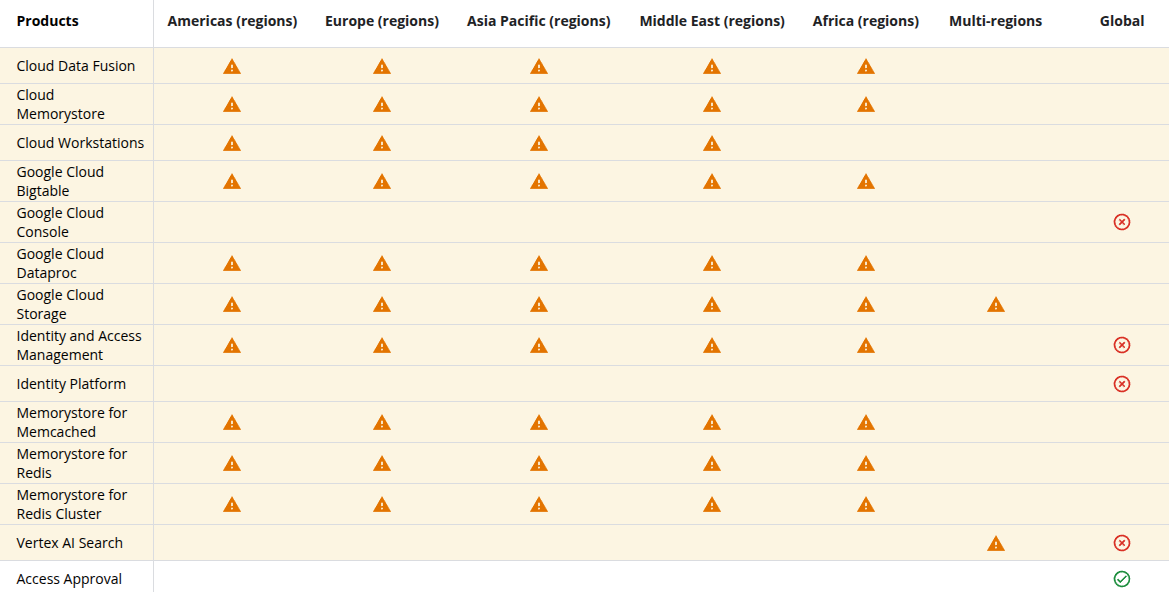Select the Google Cloud Console product name
This screenshot has width=1169, height=595.
point(60,222)
